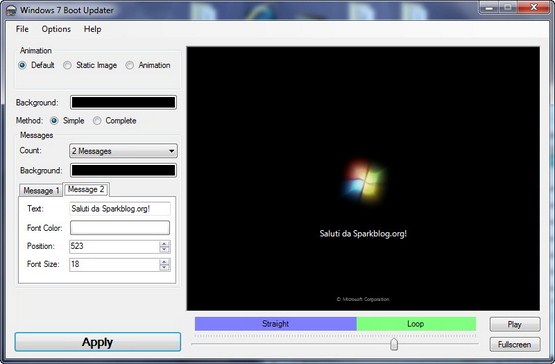The height and width of the screenshot is (364, 555).
Task: Click the Play button
Action: point(515,324)
